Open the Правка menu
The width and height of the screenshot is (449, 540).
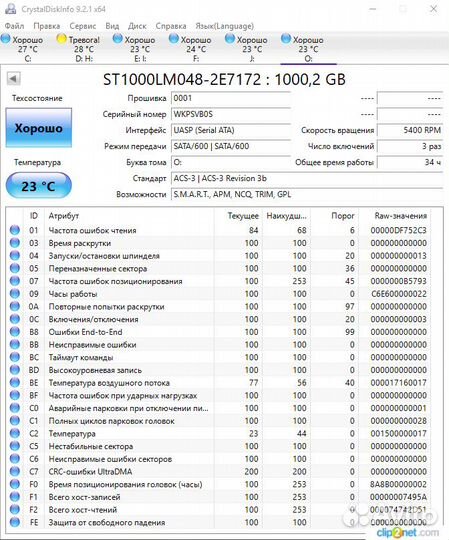point(46,26)
